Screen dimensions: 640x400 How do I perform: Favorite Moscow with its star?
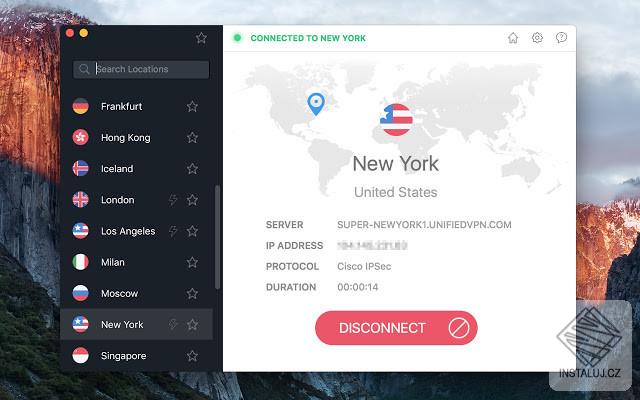192,293
